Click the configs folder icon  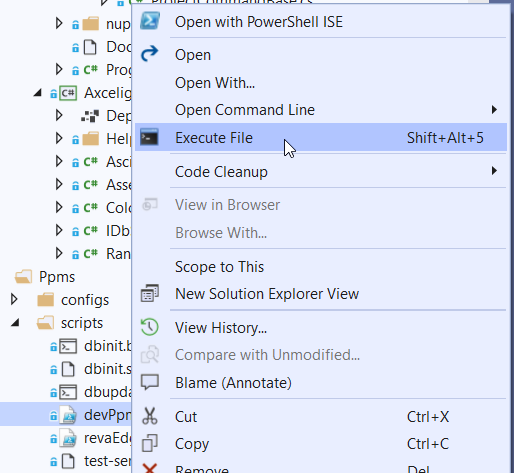[45, 300]
